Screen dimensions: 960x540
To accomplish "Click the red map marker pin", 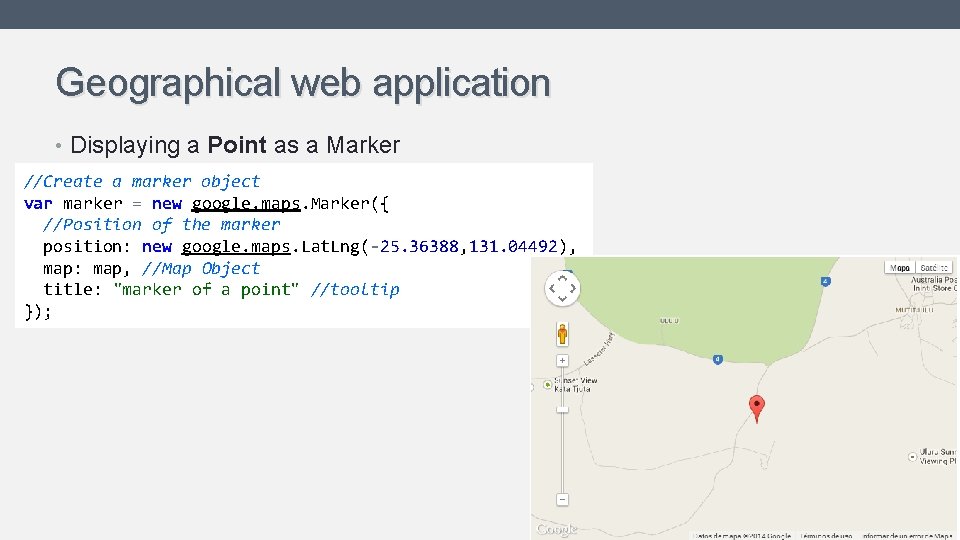I will click(757, 409).
